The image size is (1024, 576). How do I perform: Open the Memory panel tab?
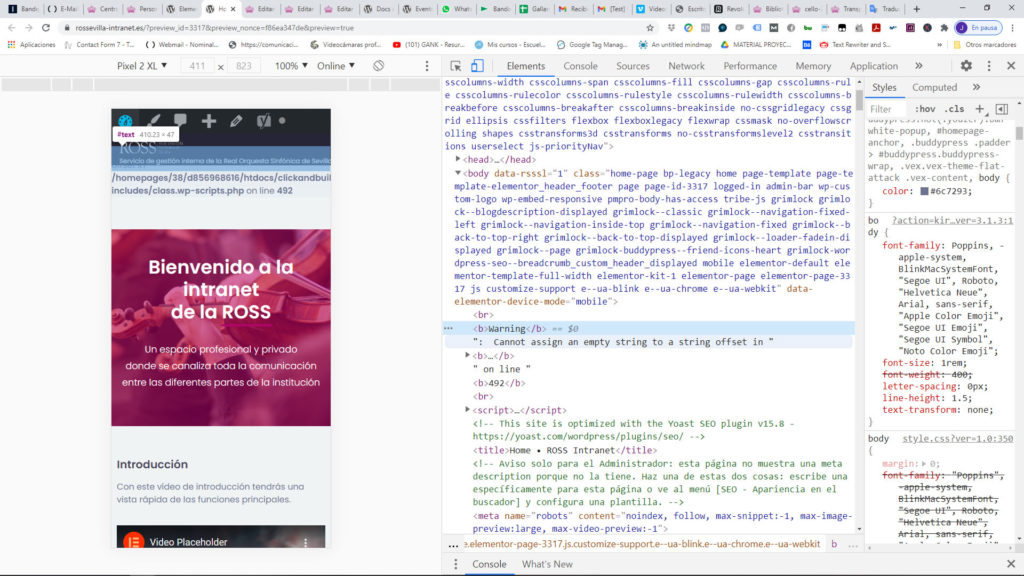(813, 66)
